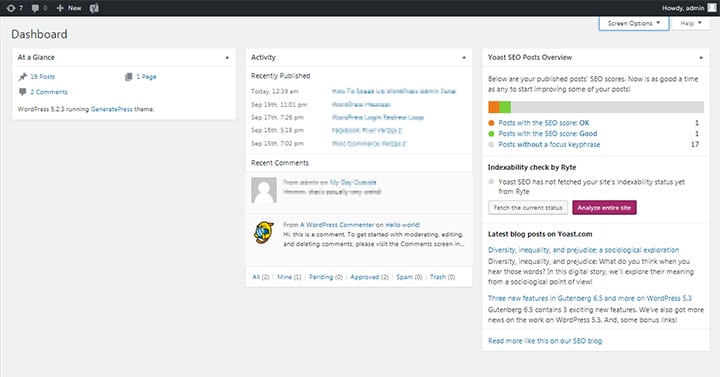Open the 19 Posts link
The height and width of the screenshot is (377, 720).
42,77
